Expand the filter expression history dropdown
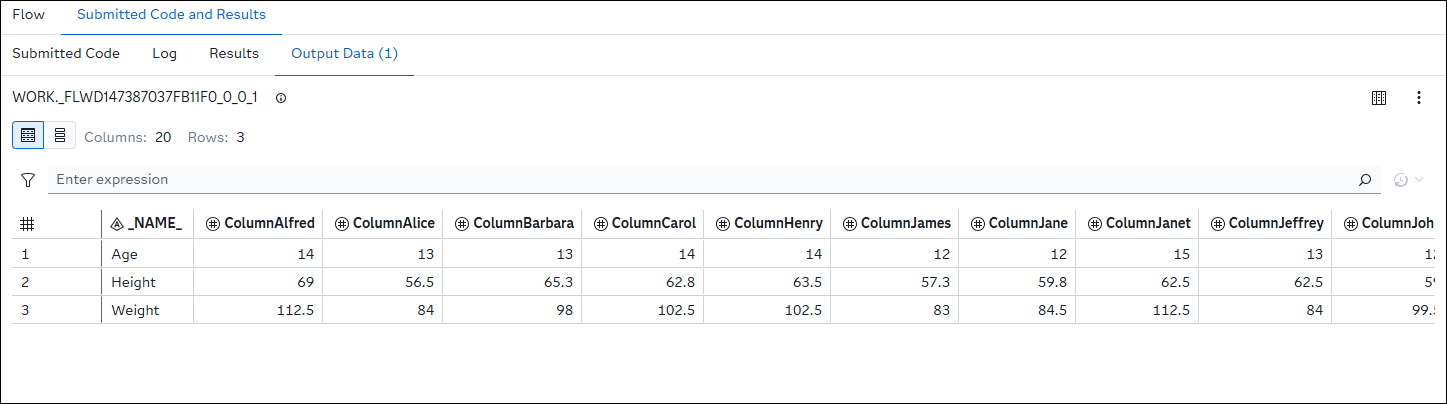The image size is (1447, 404). [1409, 180]
